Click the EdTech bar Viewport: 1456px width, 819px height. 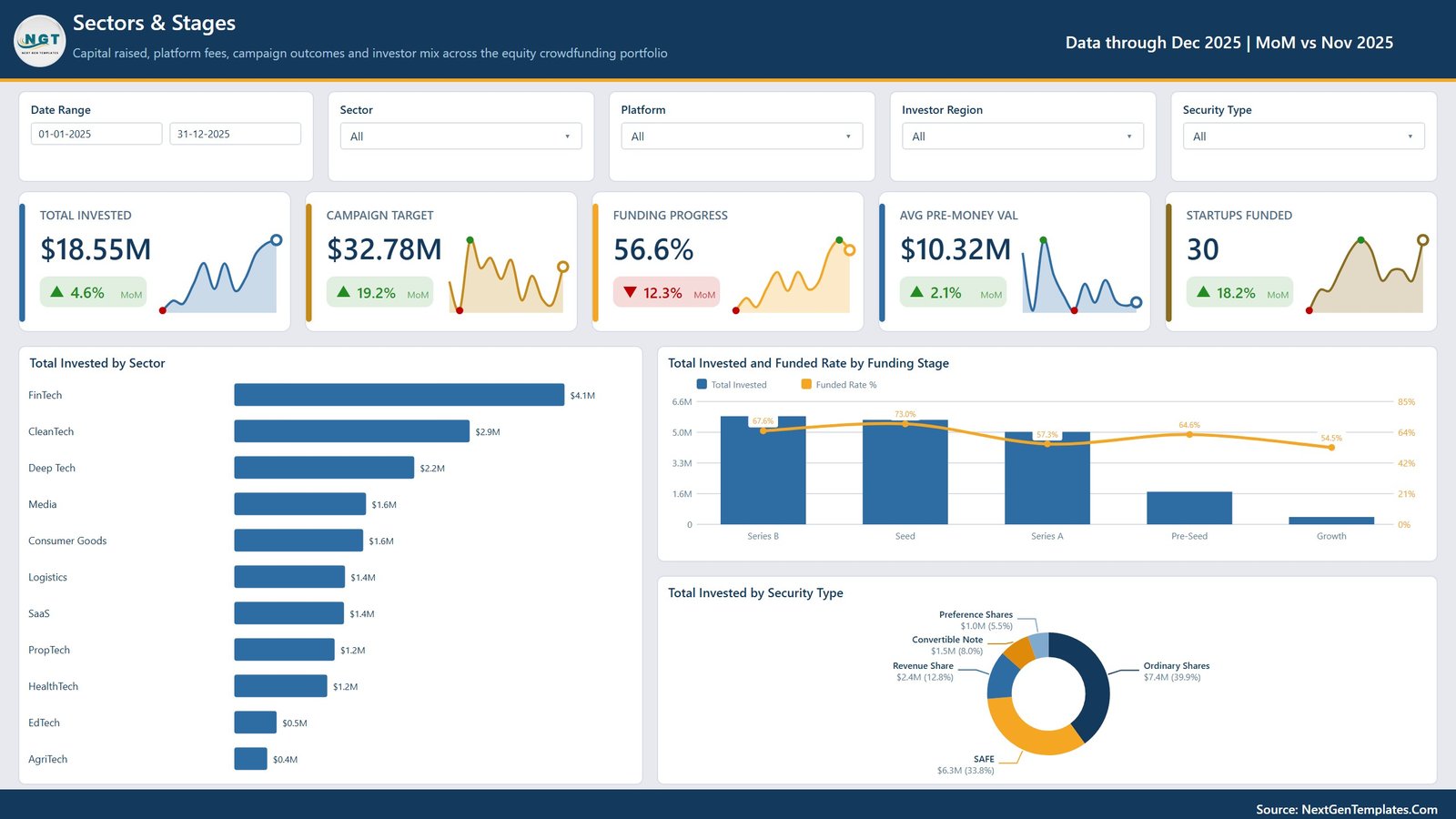[x=255, y=723]
